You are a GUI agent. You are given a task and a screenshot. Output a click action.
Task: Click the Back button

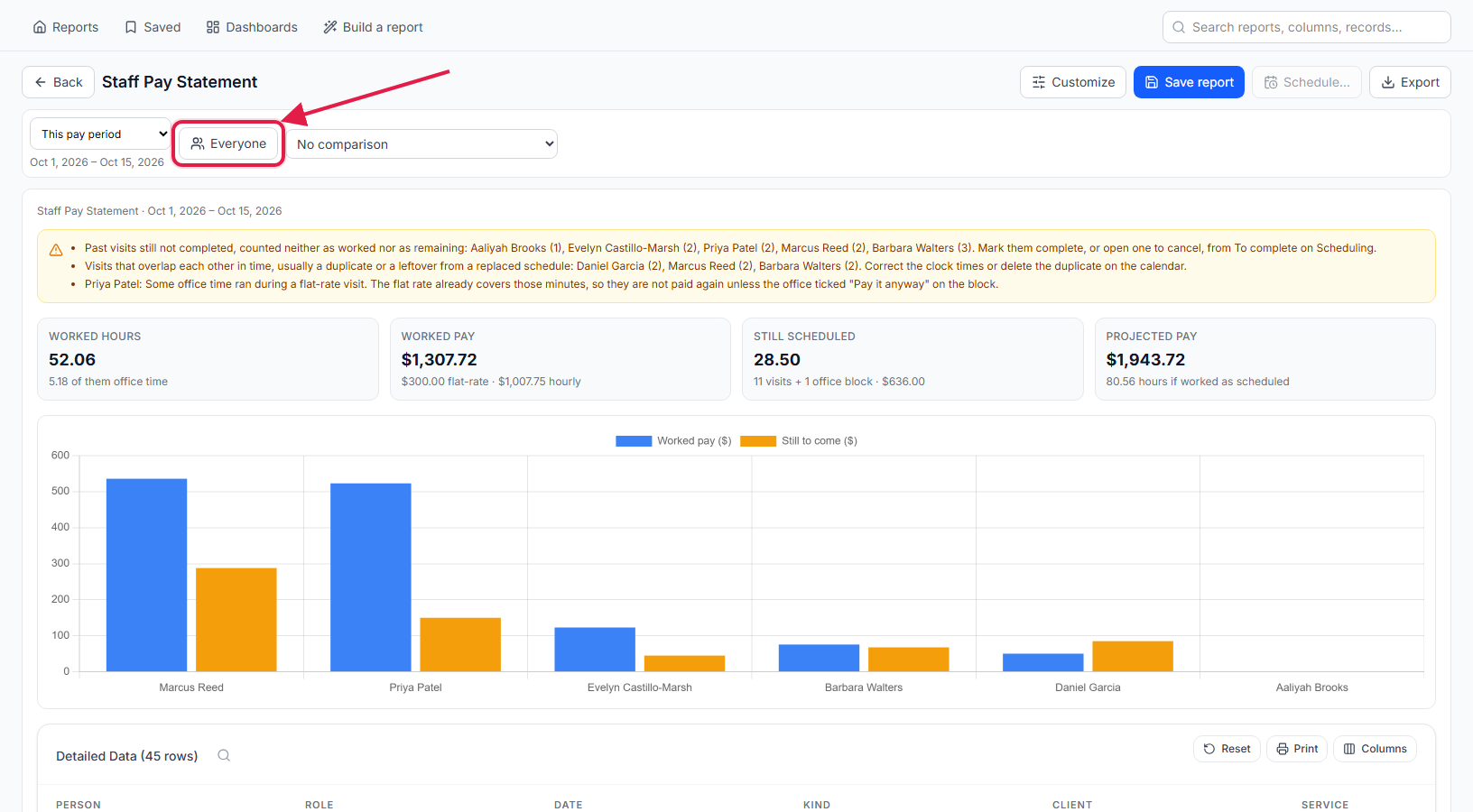click(59, 82)
